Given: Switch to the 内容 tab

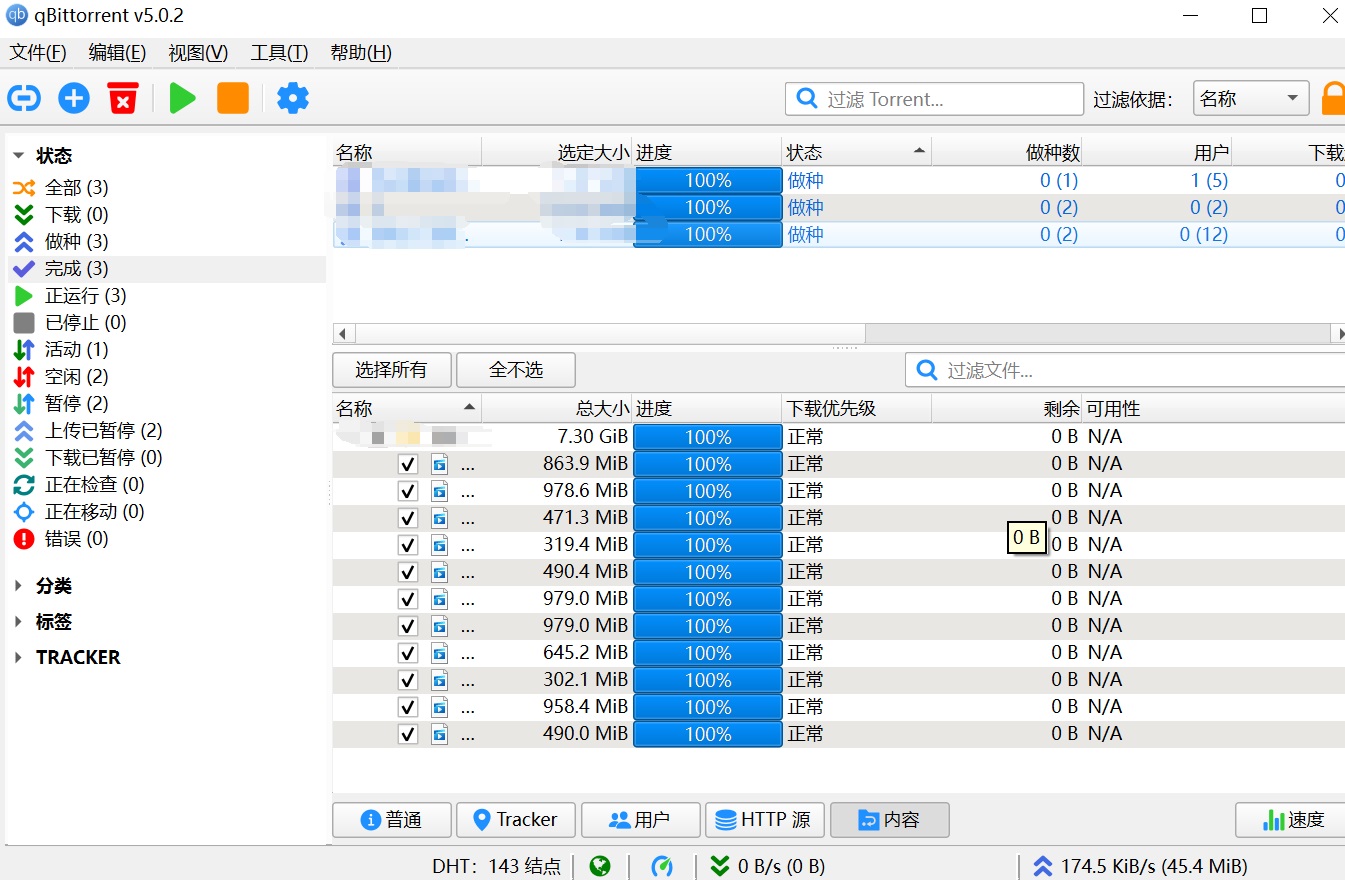Looking at the screenshot, I should [x=889, y=820].
